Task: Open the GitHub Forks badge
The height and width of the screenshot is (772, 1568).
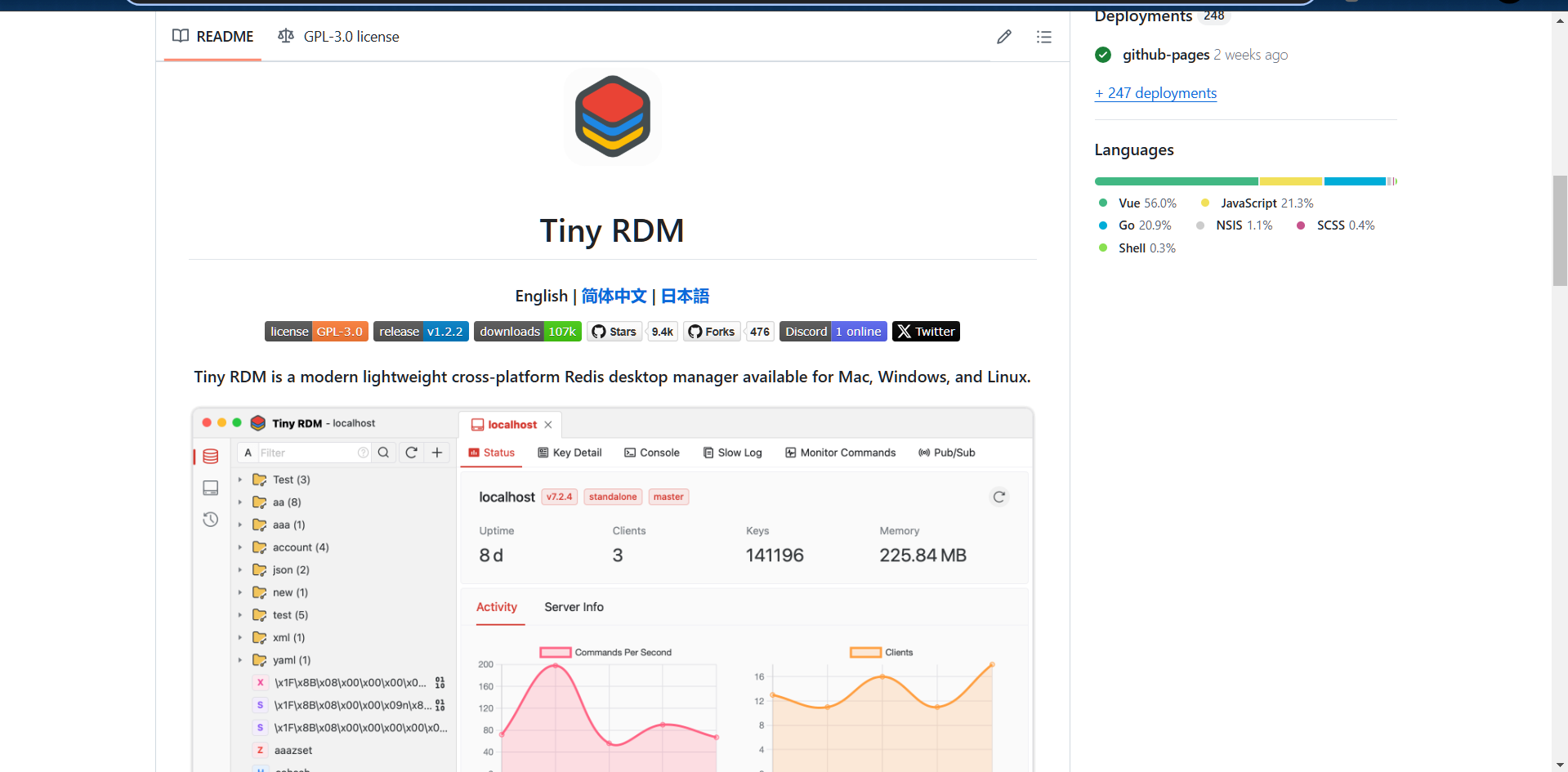Action: (712, 332)
